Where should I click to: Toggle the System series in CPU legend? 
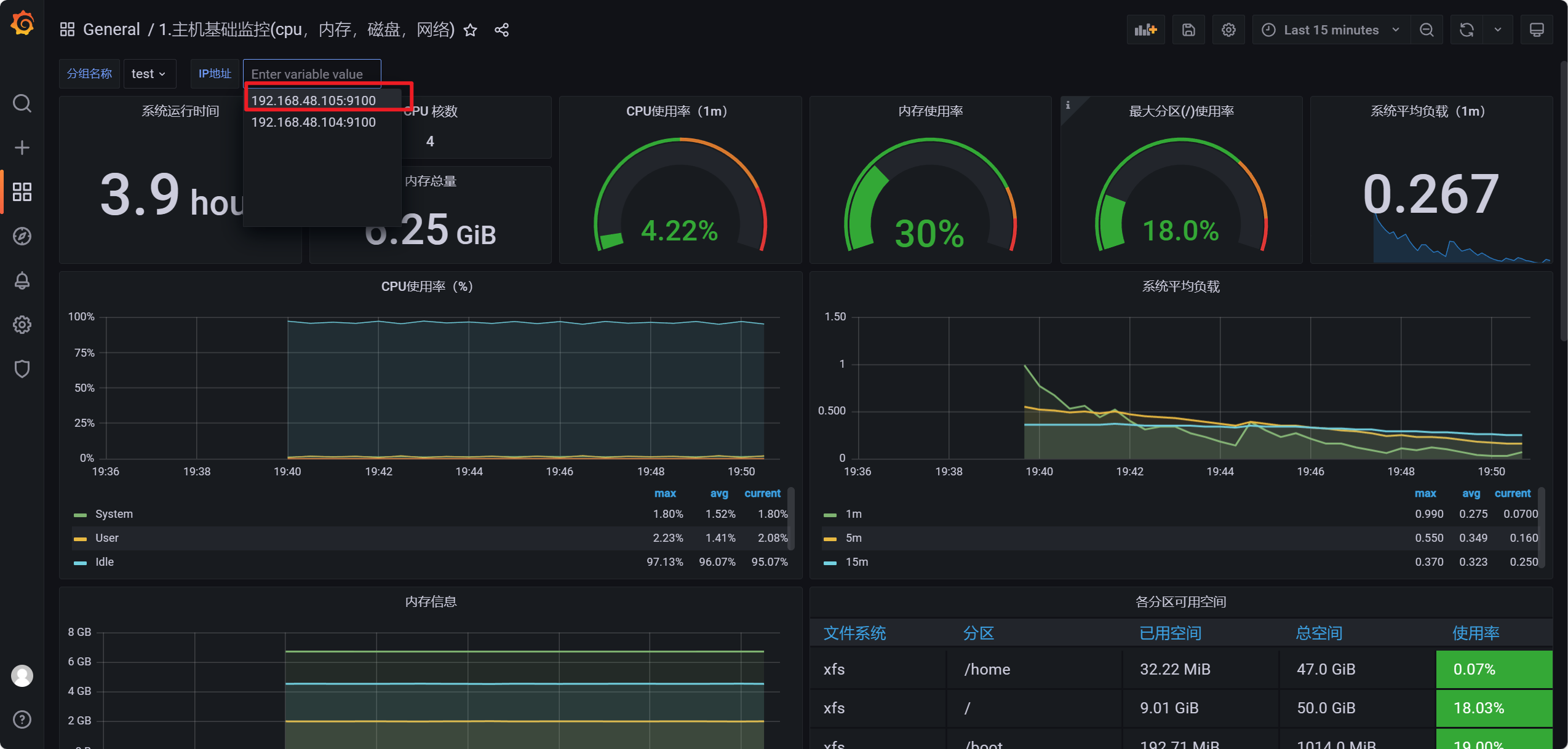[x=114, y=514]
